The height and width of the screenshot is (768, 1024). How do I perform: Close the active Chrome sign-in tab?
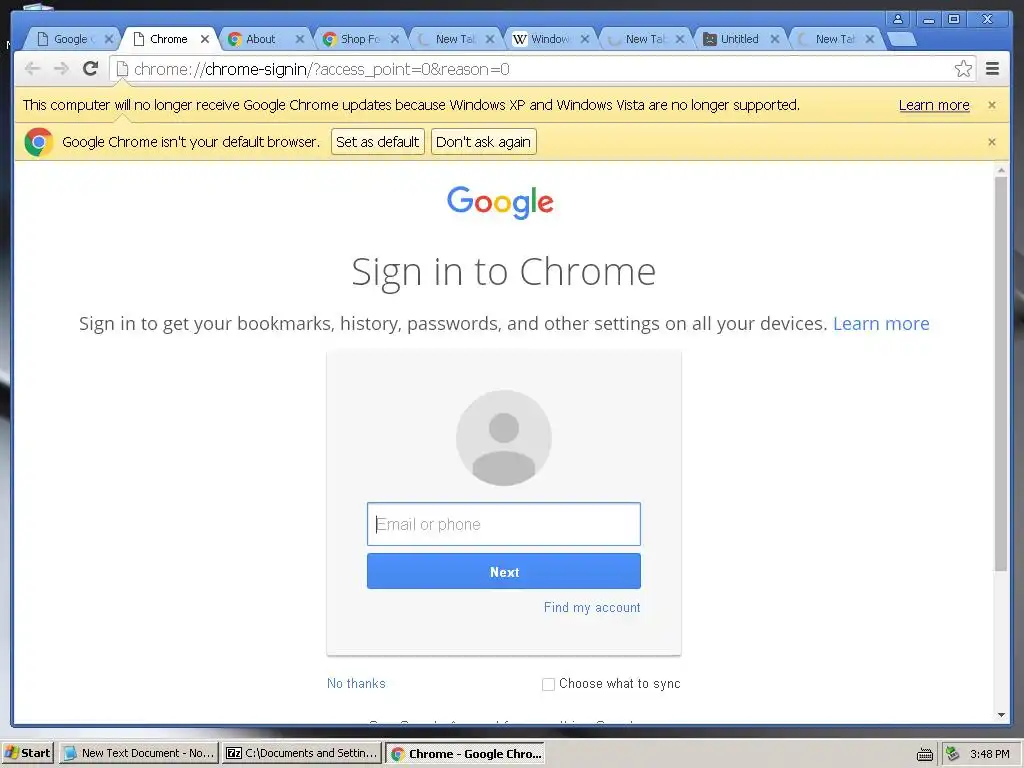204,39
